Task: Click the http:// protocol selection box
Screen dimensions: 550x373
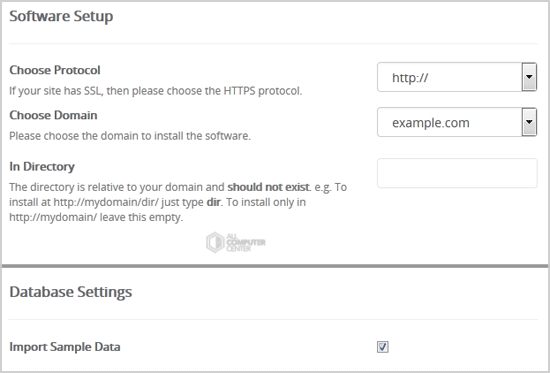Action: click(x=457, y=77)
